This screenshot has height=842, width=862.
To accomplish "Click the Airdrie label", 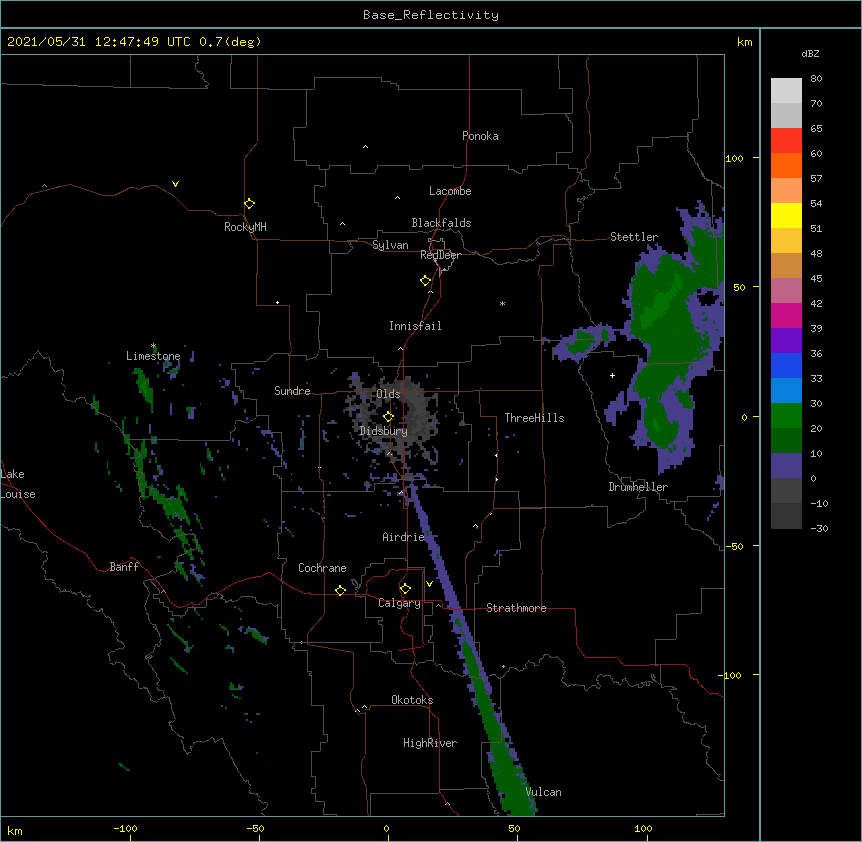I will click(403, 537).
